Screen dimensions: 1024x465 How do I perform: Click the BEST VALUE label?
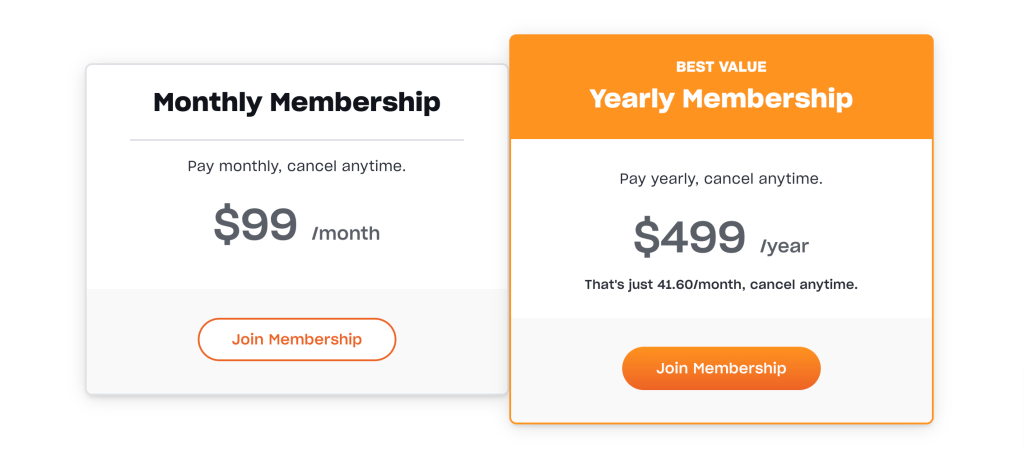pyautogui.click(x=721, y=67)
